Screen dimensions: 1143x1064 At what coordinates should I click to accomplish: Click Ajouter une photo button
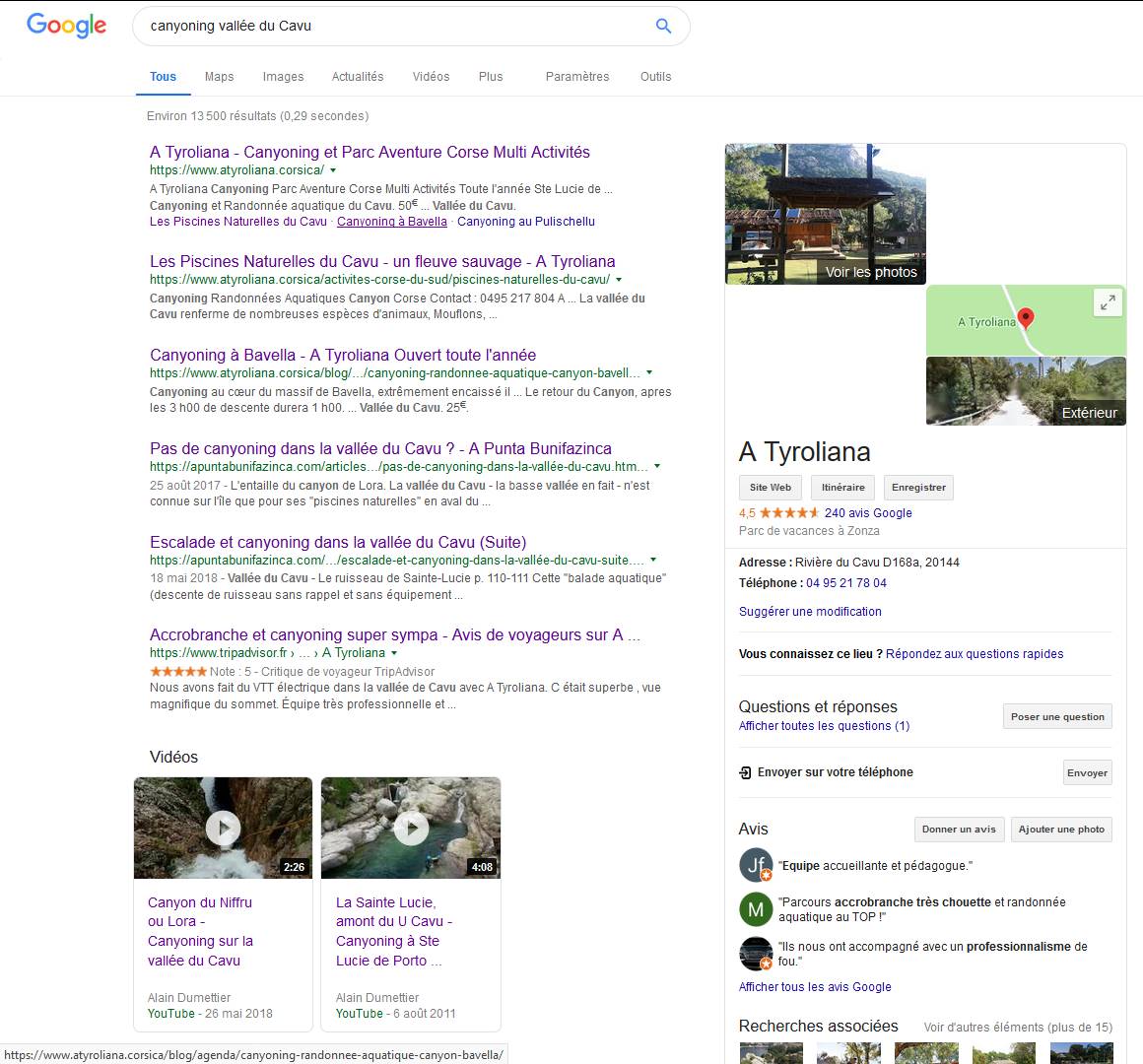(1061, 830)
